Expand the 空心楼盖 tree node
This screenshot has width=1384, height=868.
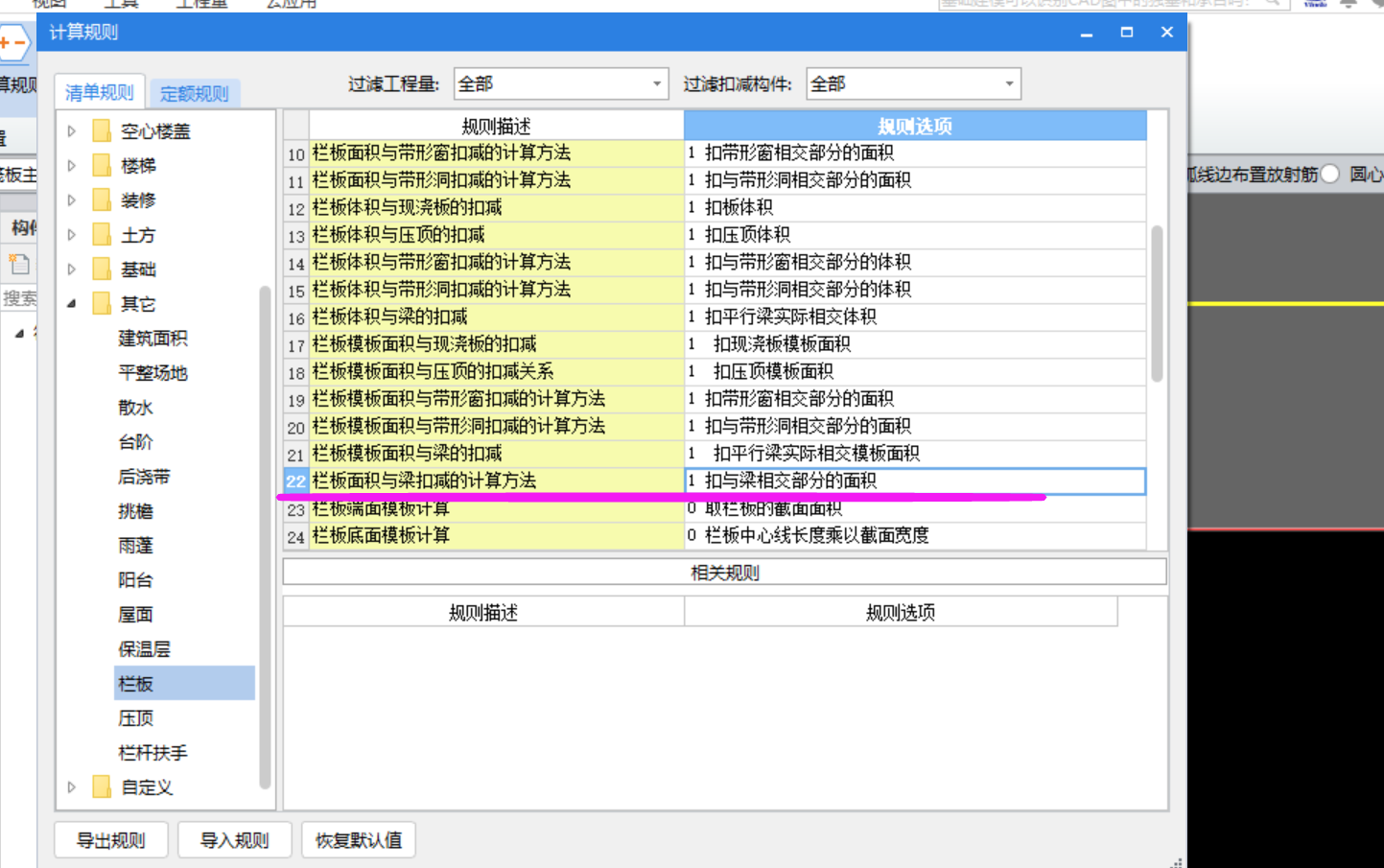[x=72, y=131]
